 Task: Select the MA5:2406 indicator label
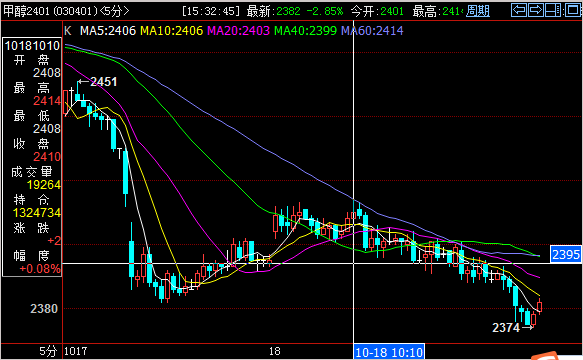tap(108, 31)
